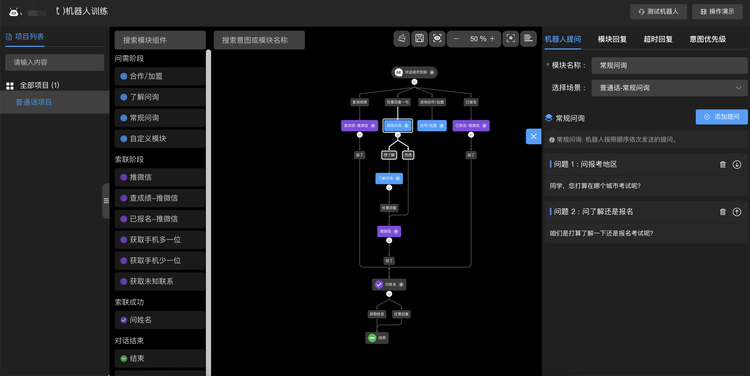750x376 pixels.
Task: Open the 操作演示 button
Action: click(717, 11)
